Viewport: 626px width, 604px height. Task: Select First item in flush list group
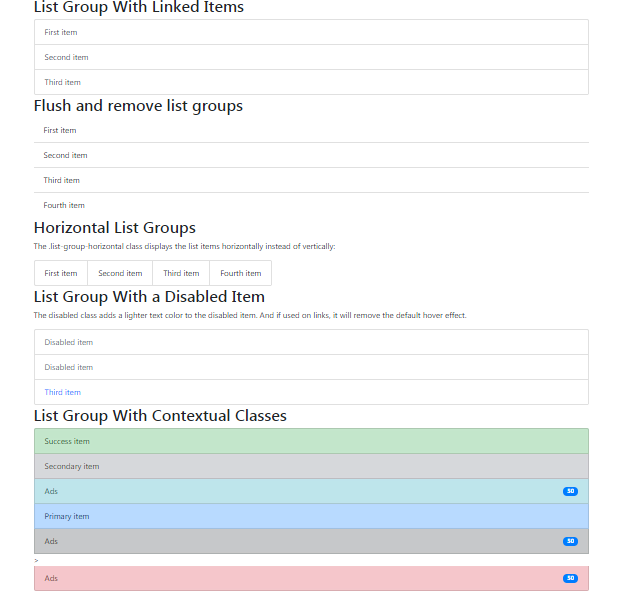[x=311, y=130]
